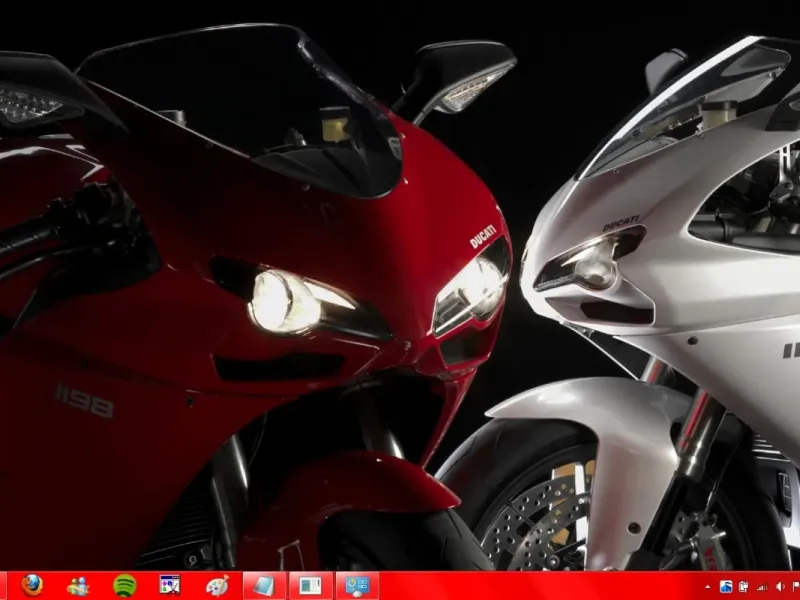Open Paint via the palette icon
Image resolution: width=800 pixels, height=600 pixels.
tap(216, 585)
